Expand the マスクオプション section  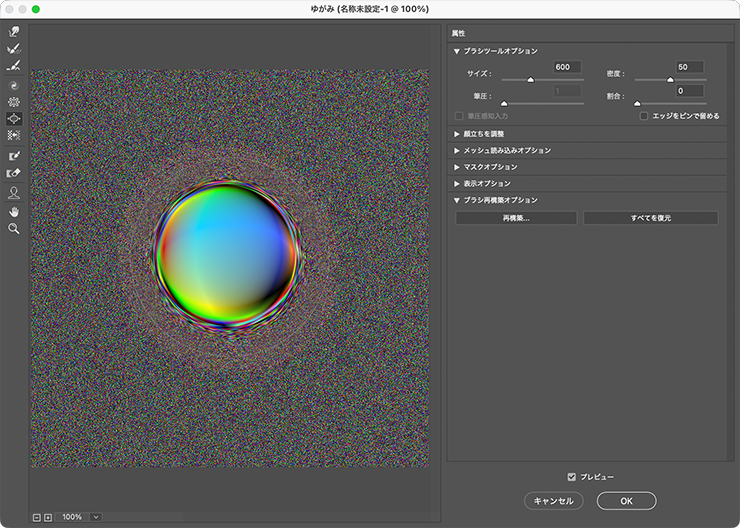point(456,167)
